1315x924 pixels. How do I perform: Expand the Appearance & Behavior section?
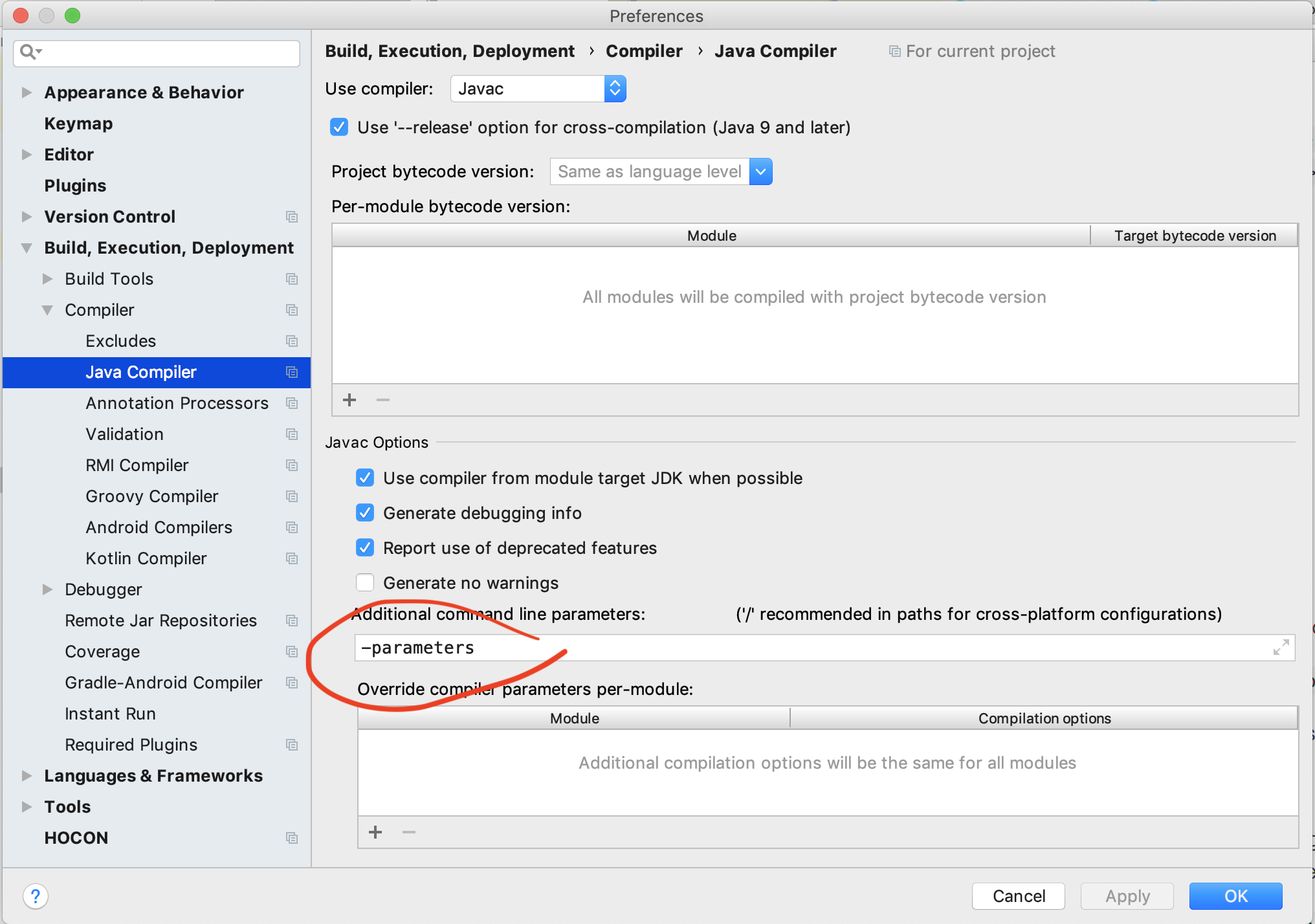pos(27,93)
